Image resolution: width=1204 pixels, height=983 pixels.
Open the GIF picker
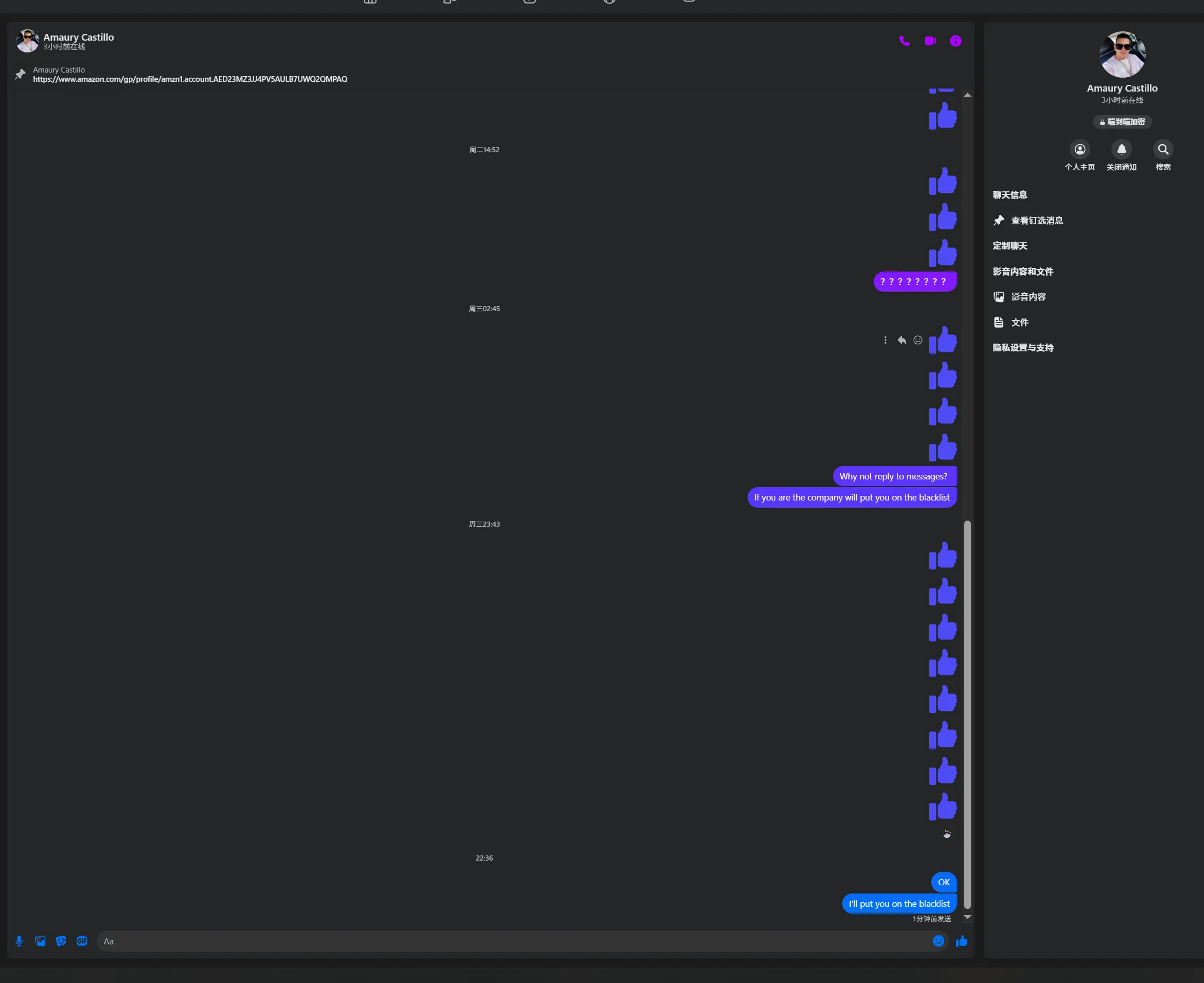tap(82, 941)
